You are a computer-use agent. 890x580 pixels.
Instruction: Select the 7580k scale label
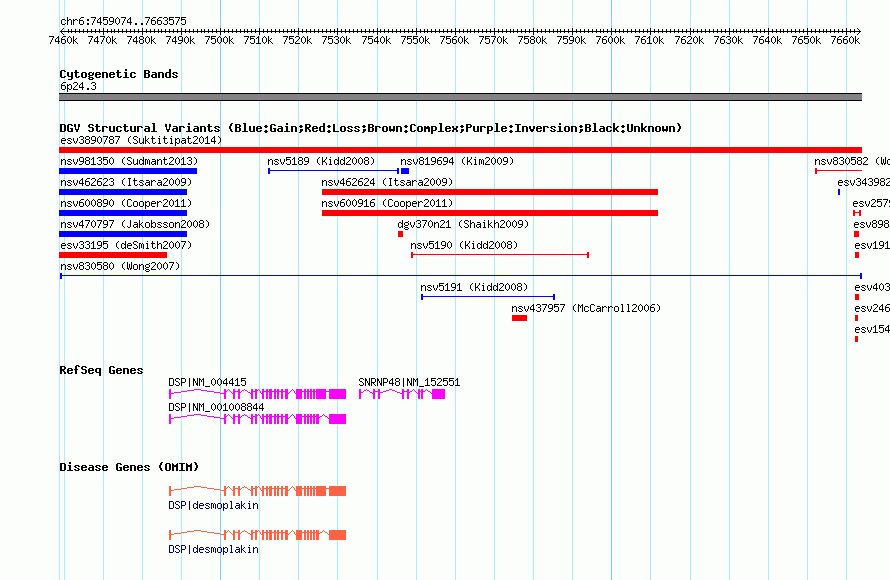point(532,40)
